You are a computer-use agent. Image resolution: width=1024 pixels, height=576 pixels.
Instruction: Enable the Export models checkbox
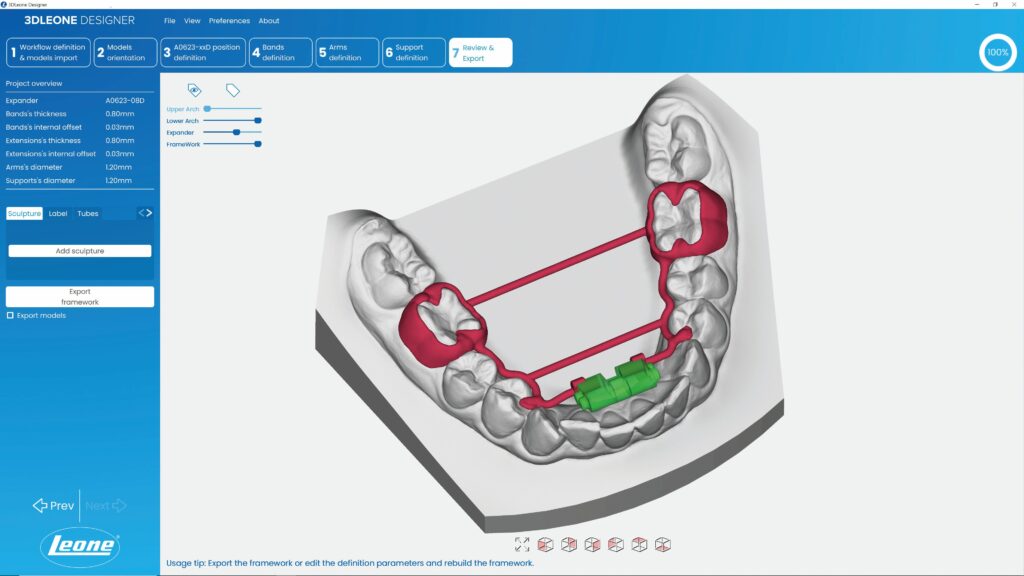pyautogui.click(x=11, y=315)
